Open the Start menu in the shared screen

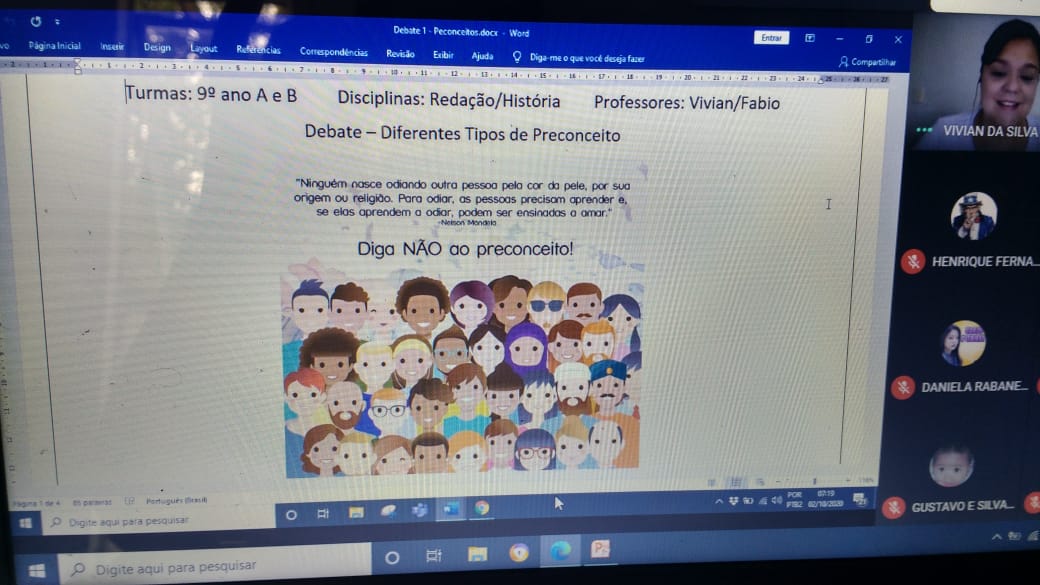(x=25, y=523)
